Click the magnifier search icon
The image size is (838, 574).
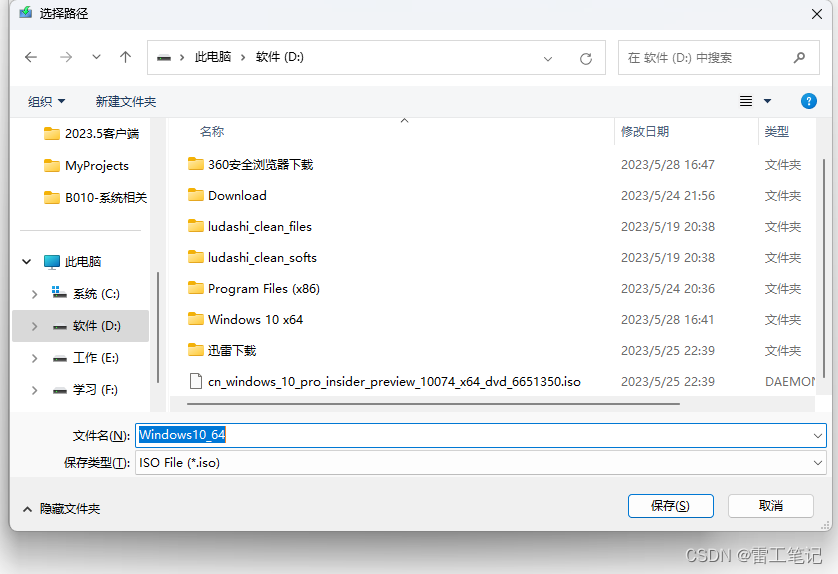[800, 58]
